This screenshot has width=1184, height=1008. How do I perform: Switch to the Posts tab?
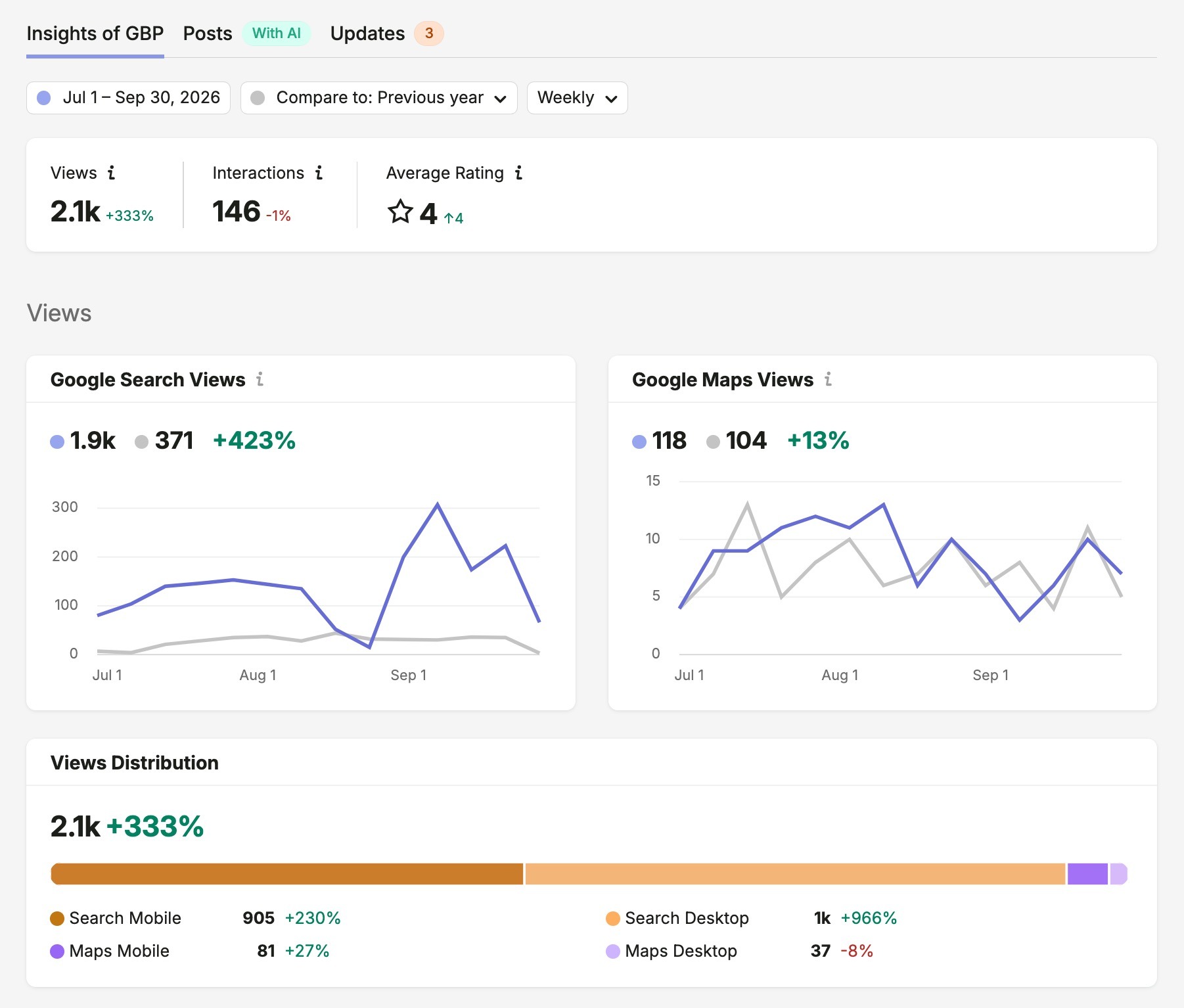click(208, 34)
